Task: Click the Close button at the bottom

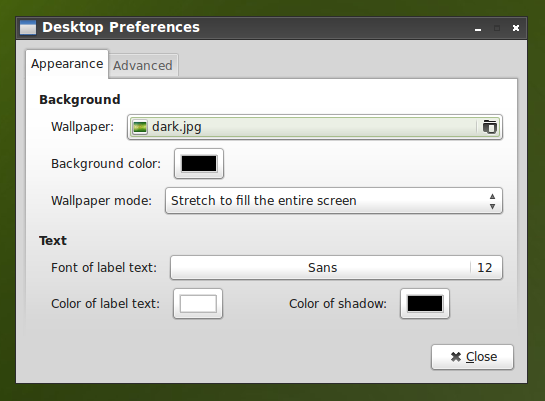Action: (472, 357)
